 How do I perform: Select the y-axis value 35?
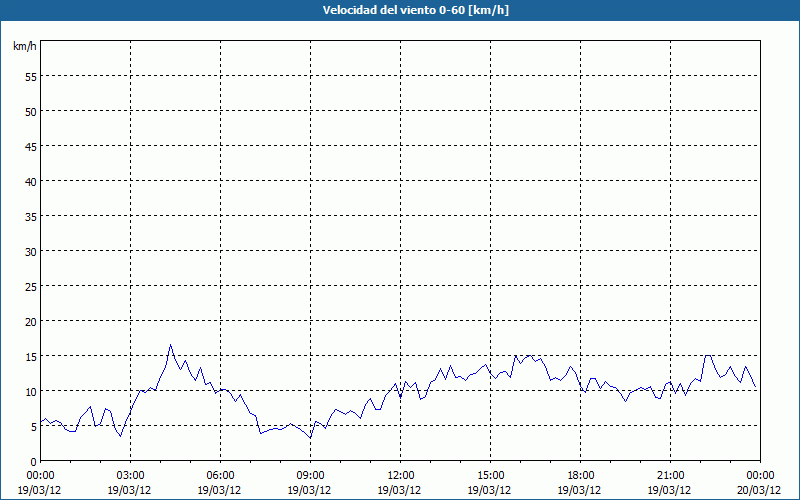(31, 216)
